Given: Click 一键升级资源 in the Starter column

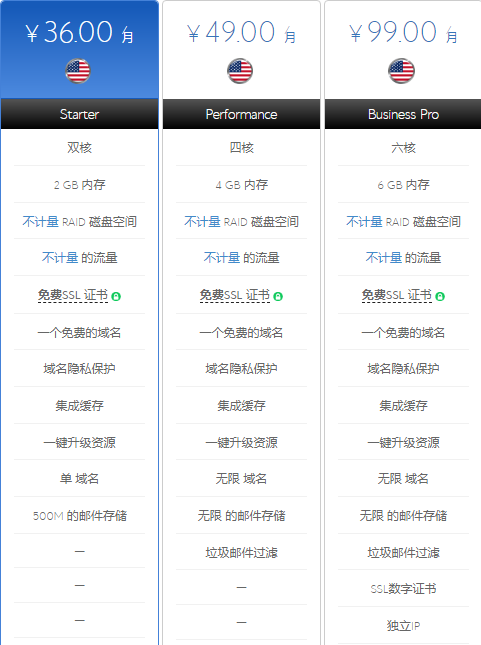Looking at the screenshot, I should (x=79, y=443).
